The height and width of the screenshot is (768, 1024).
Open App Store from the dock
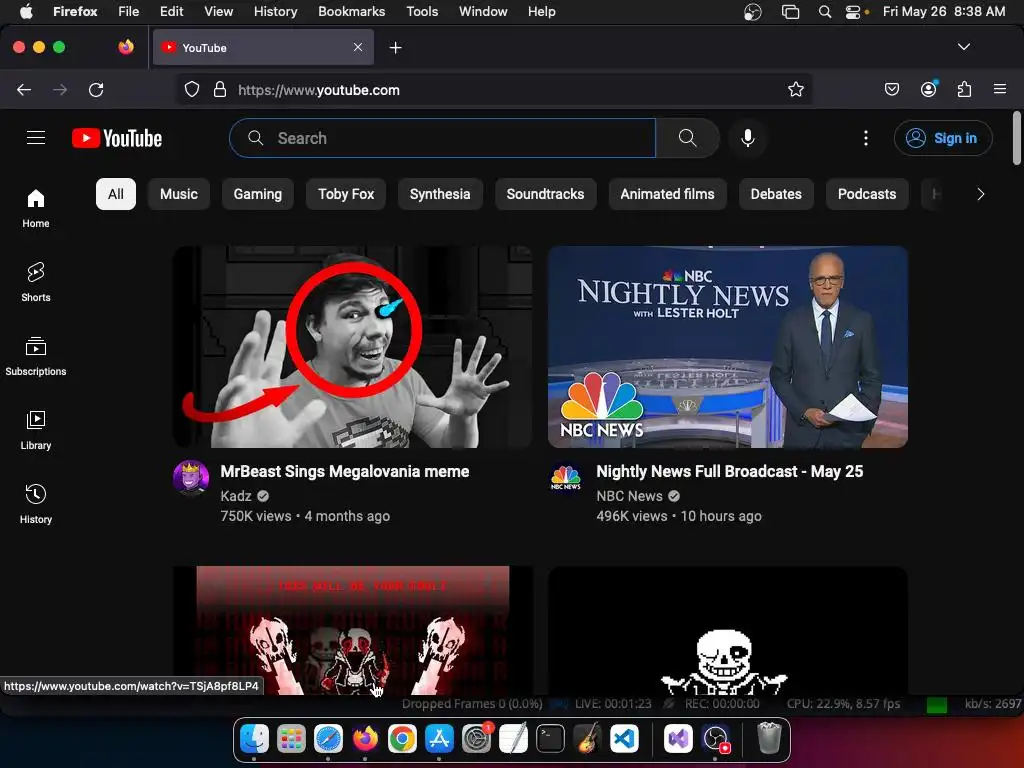(x=439, y=739)
